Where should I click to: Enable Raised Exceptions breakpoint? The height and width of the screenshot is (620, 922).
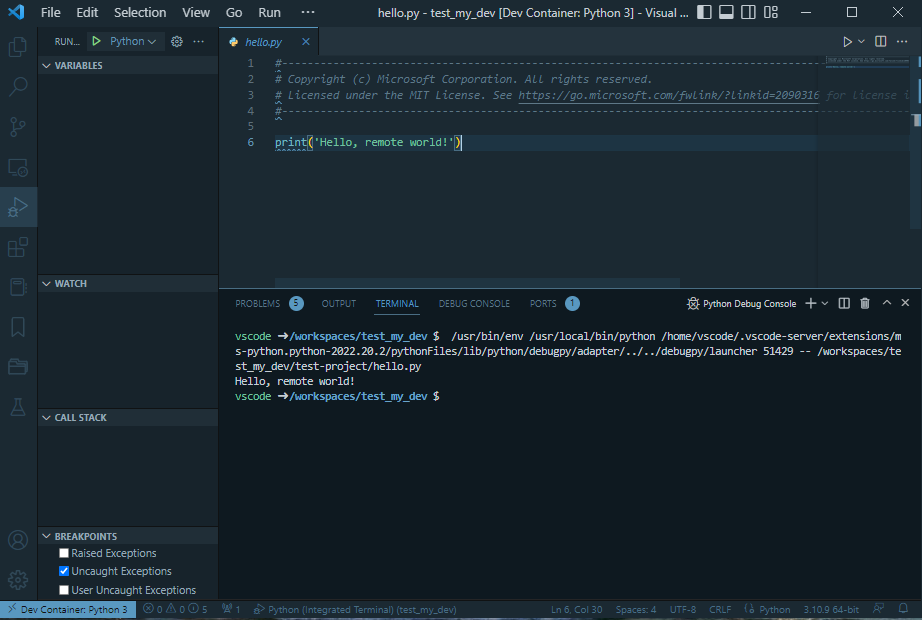[x=64, y=553]
